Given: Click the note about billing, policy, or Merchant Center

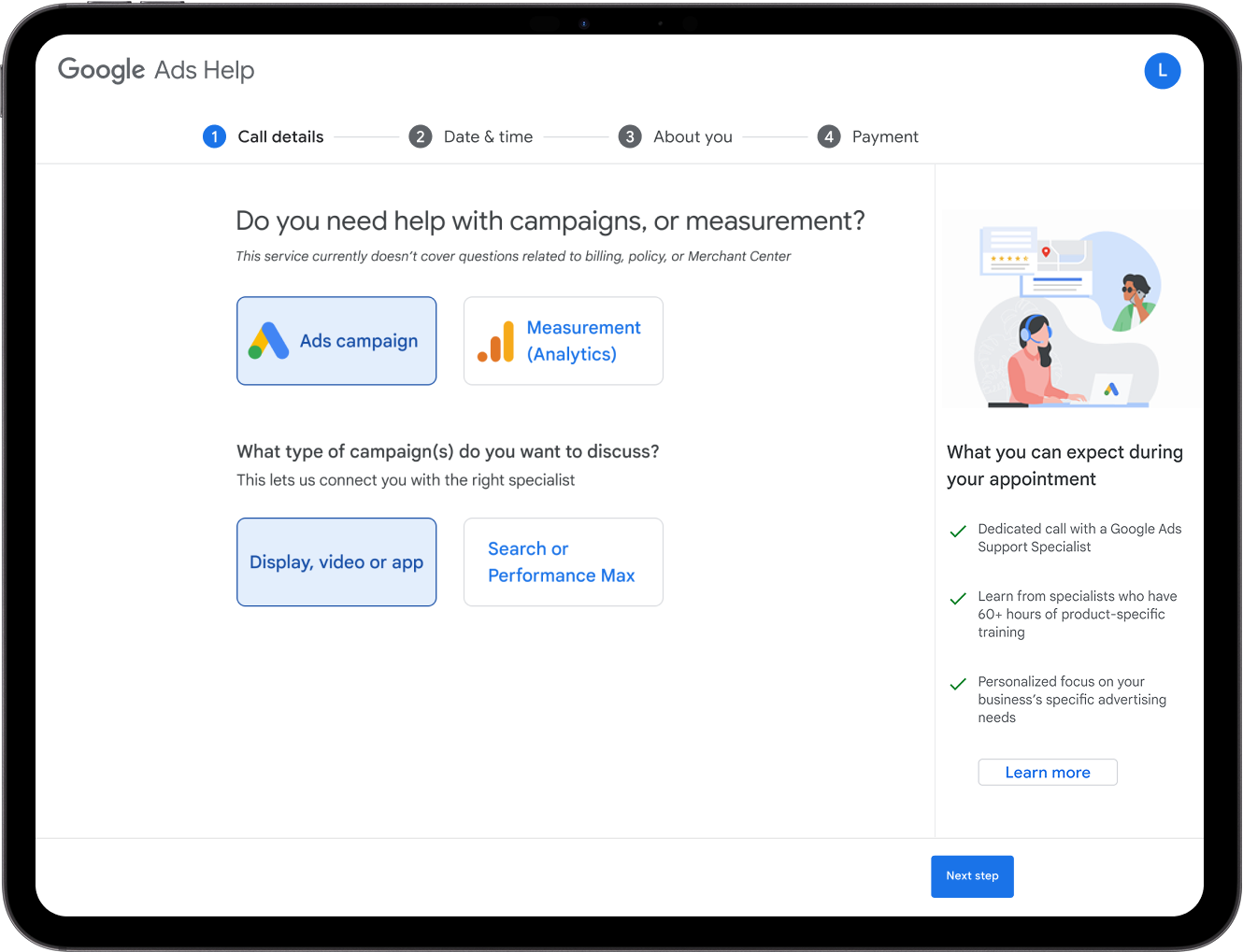Looking at the screenshot, I should click(513, 256).
